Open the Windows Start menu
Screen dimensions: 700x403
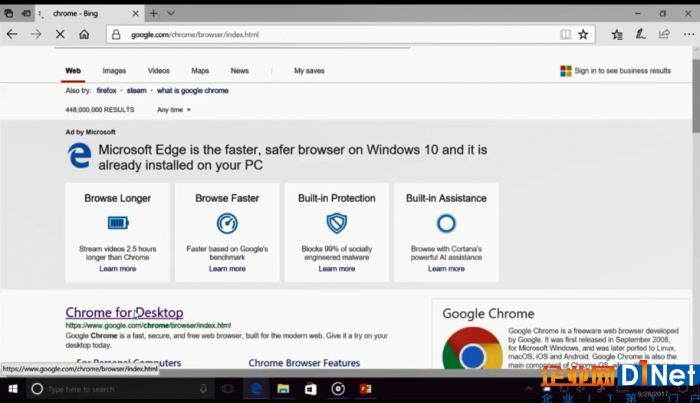13,389
